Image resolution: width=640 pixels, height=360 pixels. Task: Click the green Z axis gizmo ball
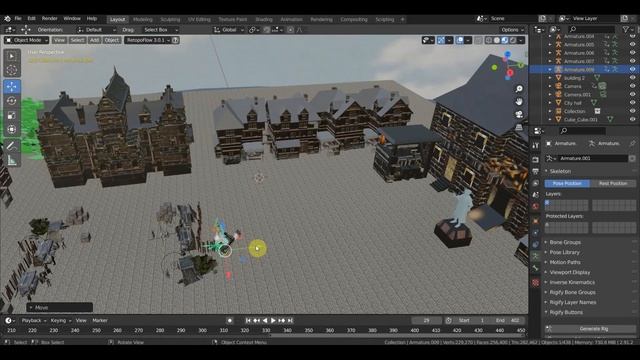tap(494, 67)
